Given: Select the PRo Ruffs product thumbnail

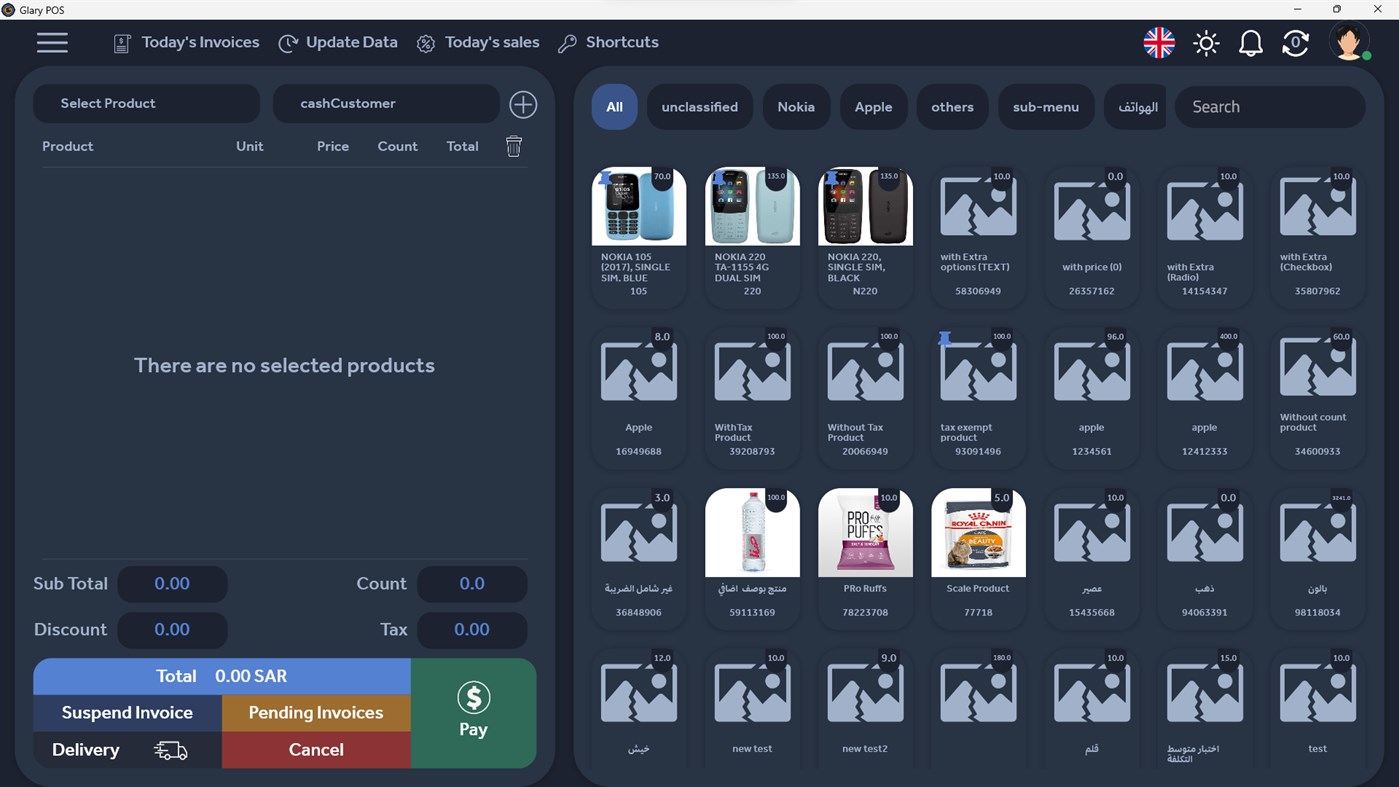Looking at the screenshot, I should tap(864, 531).
